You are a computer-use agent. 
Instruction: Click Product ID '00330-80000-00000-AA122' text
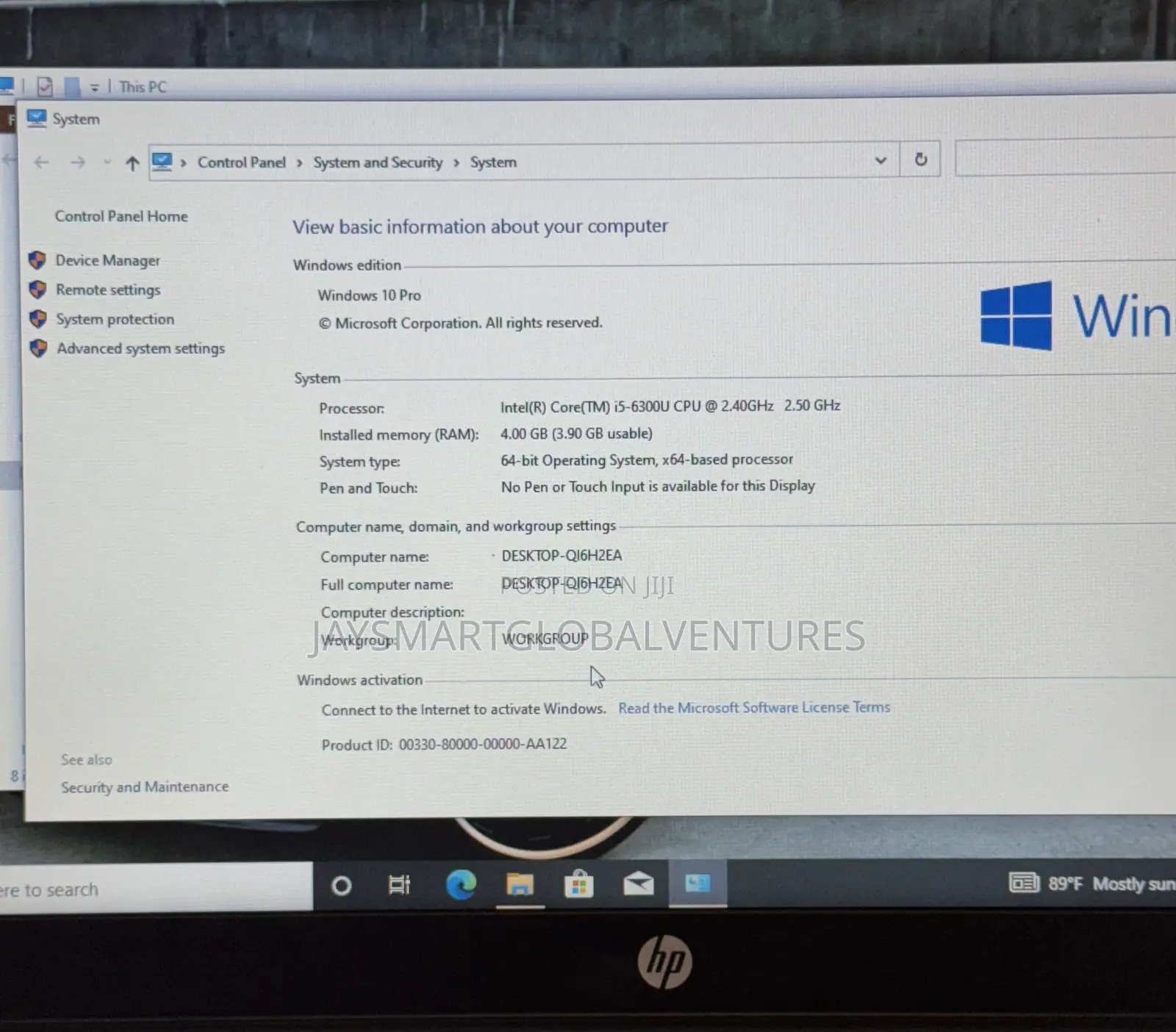tap(483, 744)
